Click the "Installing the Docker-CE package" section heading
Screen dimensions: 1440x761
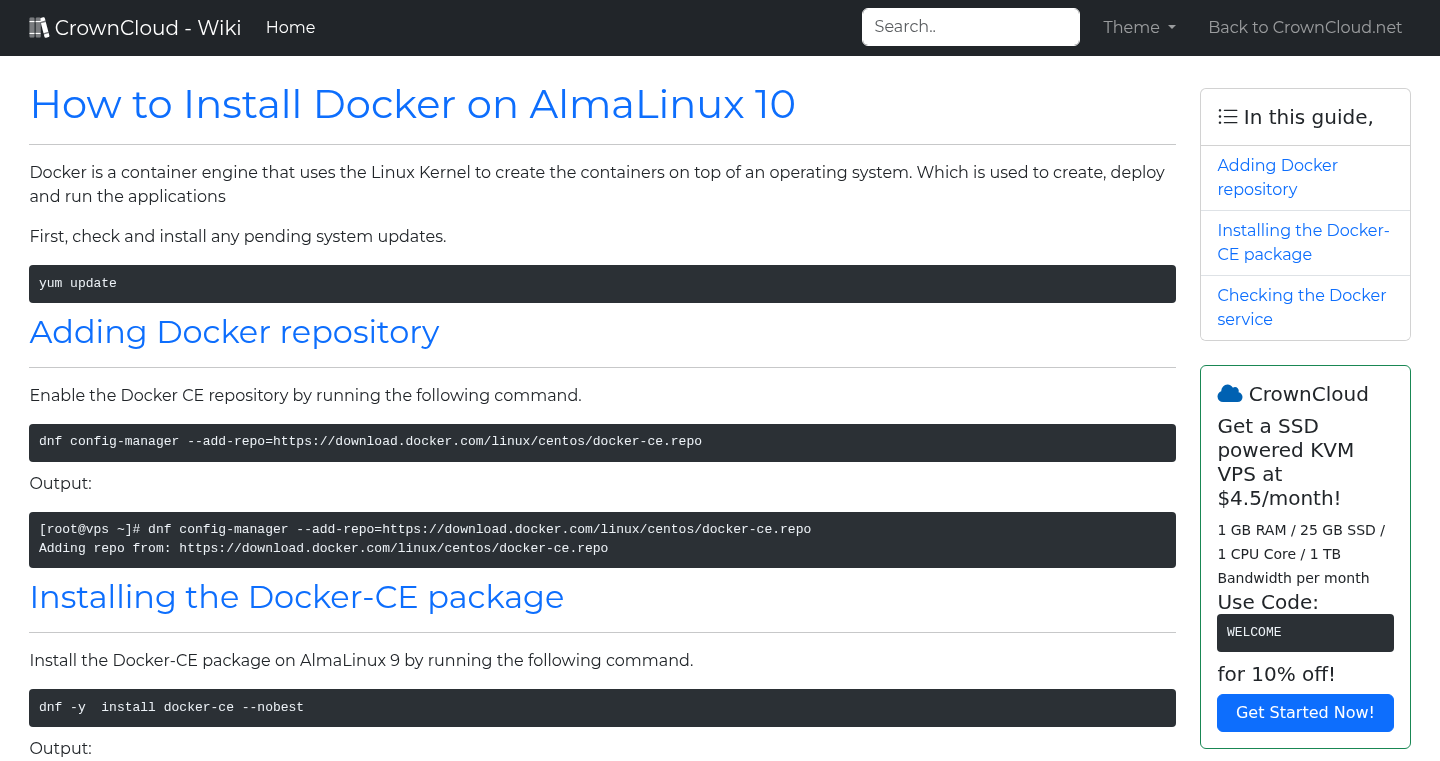(x=297, y=597)
